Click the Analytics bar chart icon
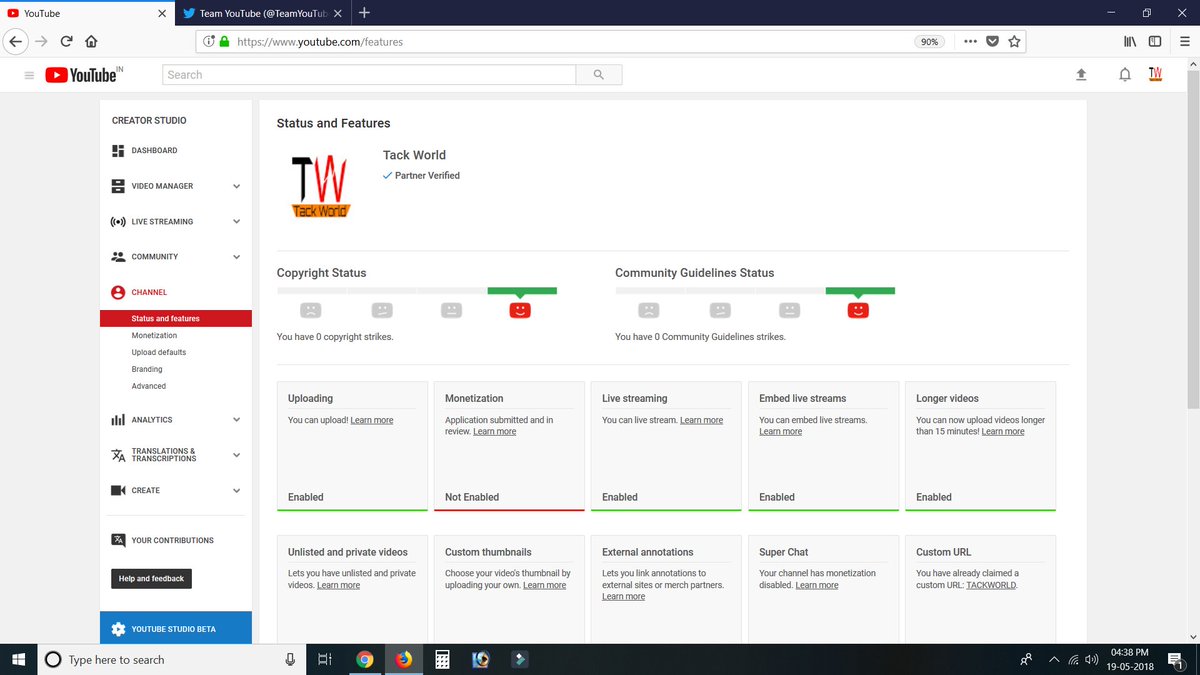This screenshot has width=1200, height=675. click(x=118, y=420)
